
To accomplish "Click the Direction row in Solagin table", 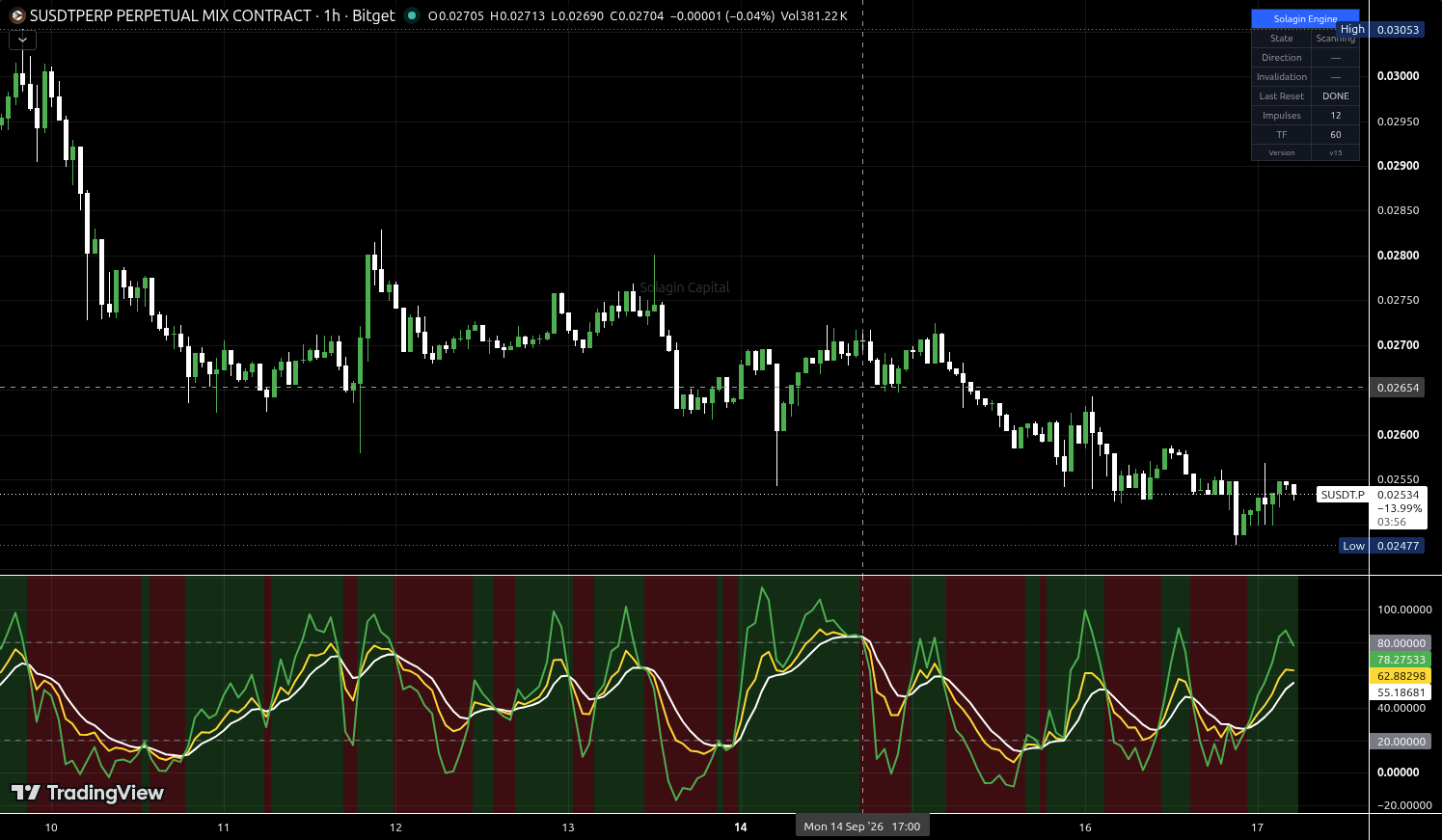I will [x=1305, y=58].
